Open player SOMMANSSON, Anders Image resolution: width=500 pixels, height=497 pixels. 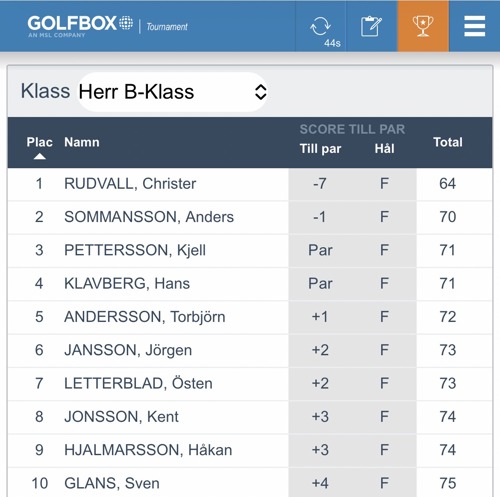(x=149, y=217)
